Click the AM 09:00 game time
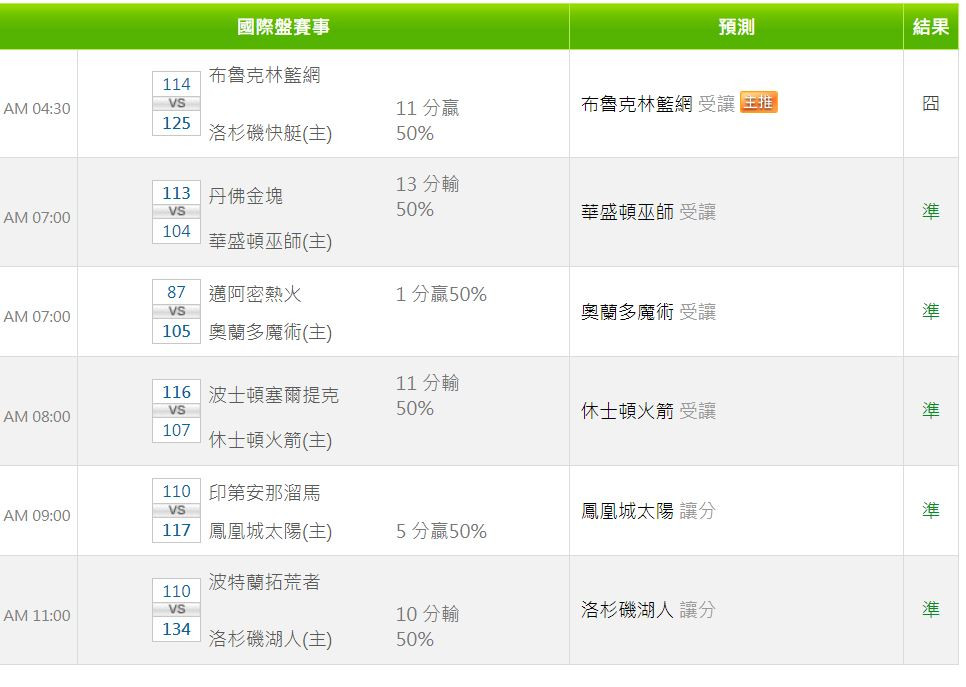The image size is (966, 687). [x=37, y=516]
